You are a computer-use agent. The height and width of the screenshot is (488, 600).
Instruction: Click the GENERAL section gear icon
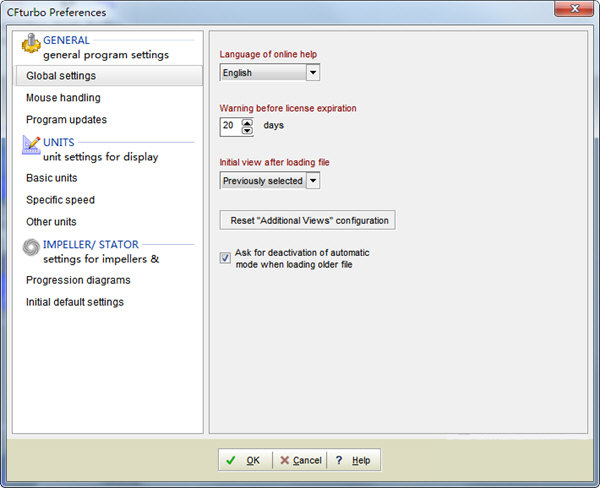30,46
